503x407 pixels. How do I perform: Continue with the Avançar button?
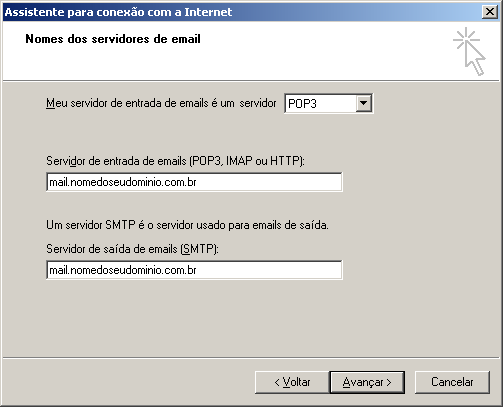click(x=367, y=382)
